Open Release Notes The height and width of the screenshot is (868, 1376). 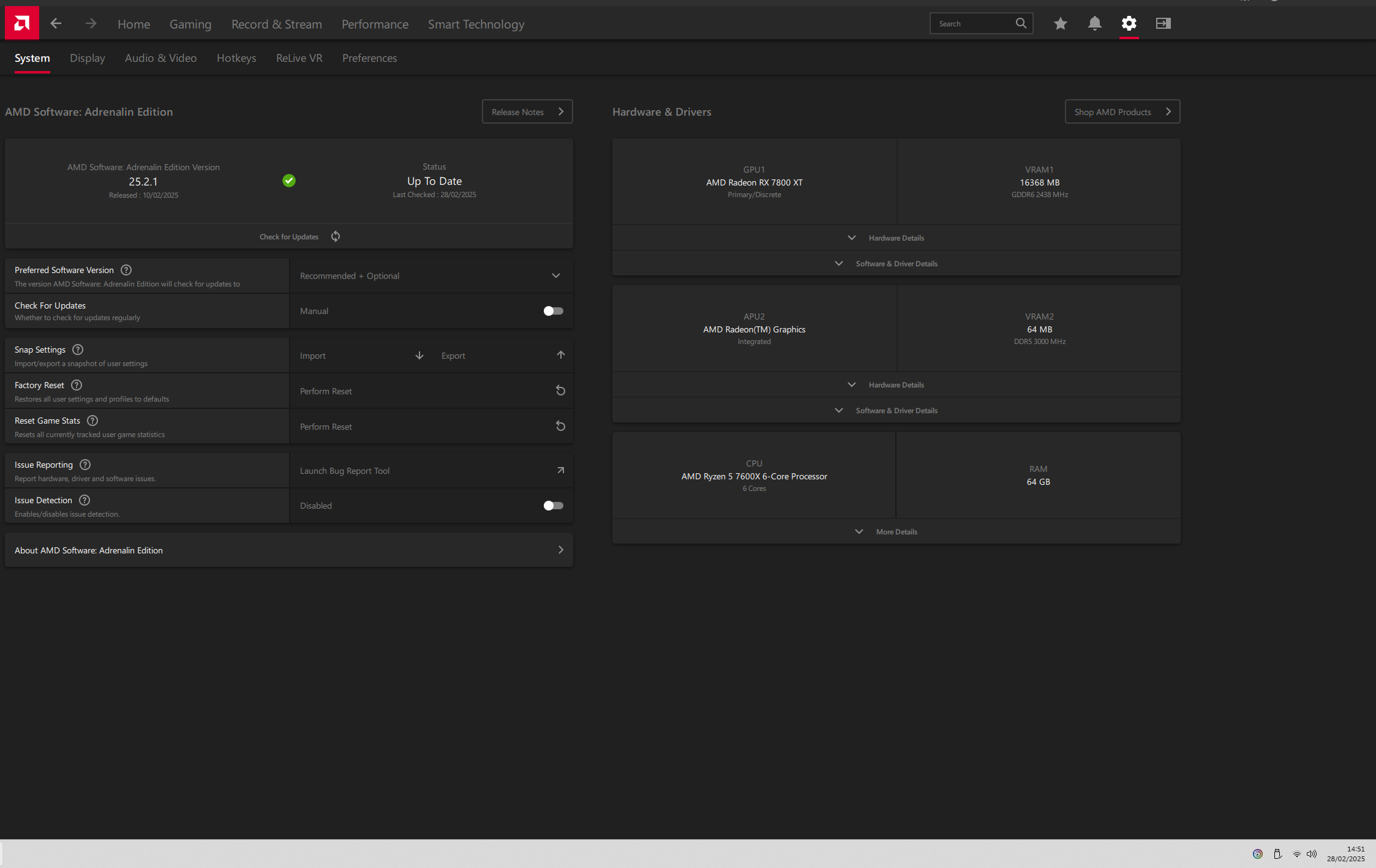tap(527, 111)
